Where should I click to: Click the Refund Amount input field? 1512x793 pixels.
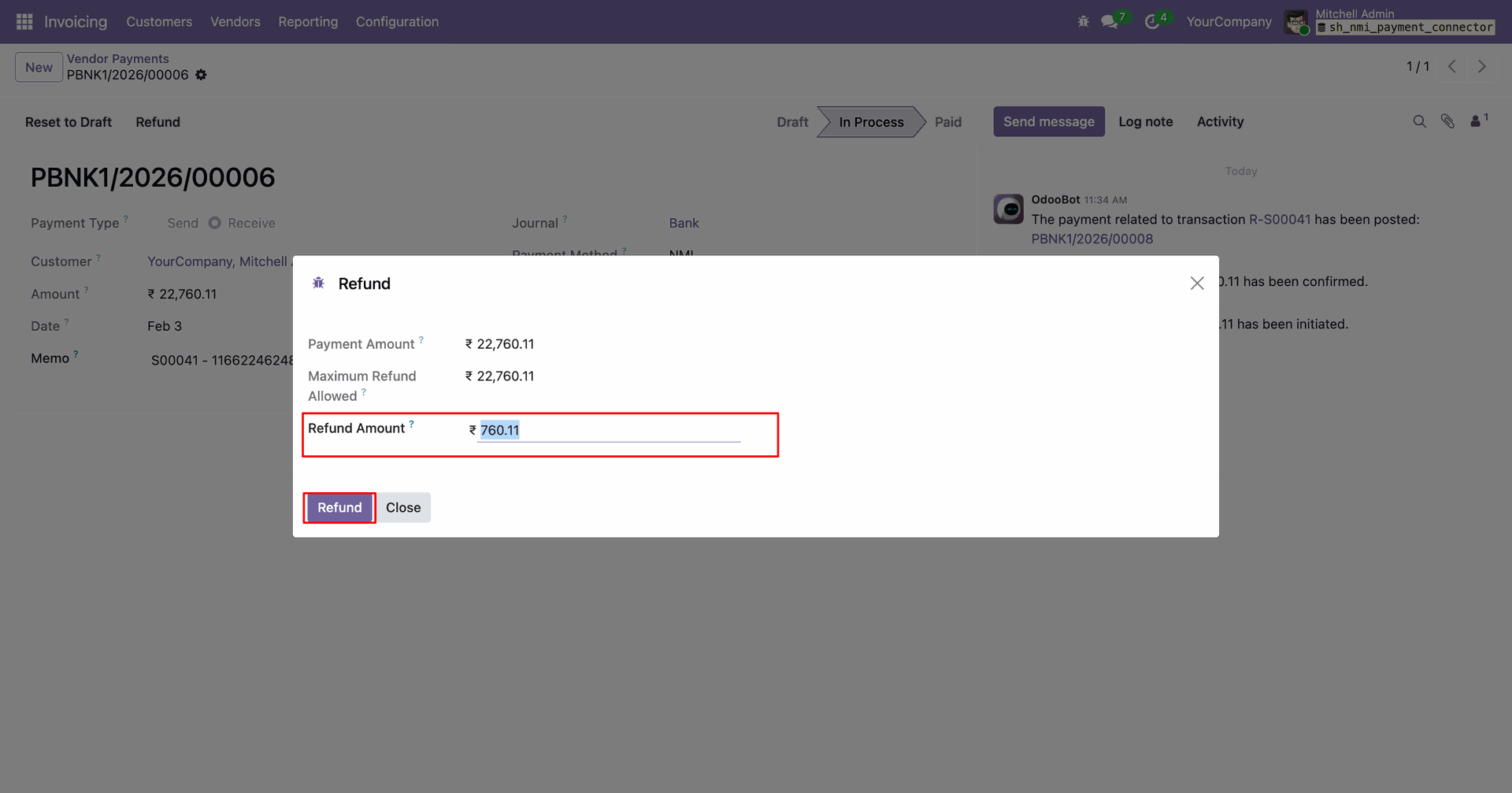click(x=608, y=430)
